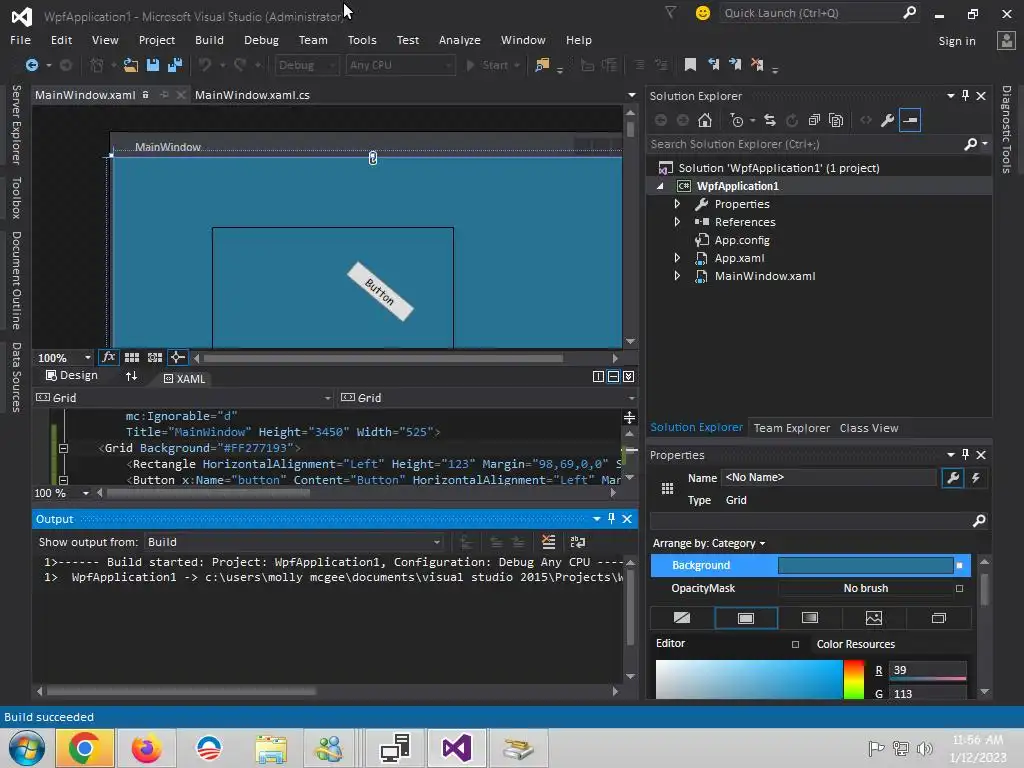Open Properties wrench icon in Solution Explorer toolbar
Screen dimensions: 1024x768
pyautogui.click(x=887, y=120)
